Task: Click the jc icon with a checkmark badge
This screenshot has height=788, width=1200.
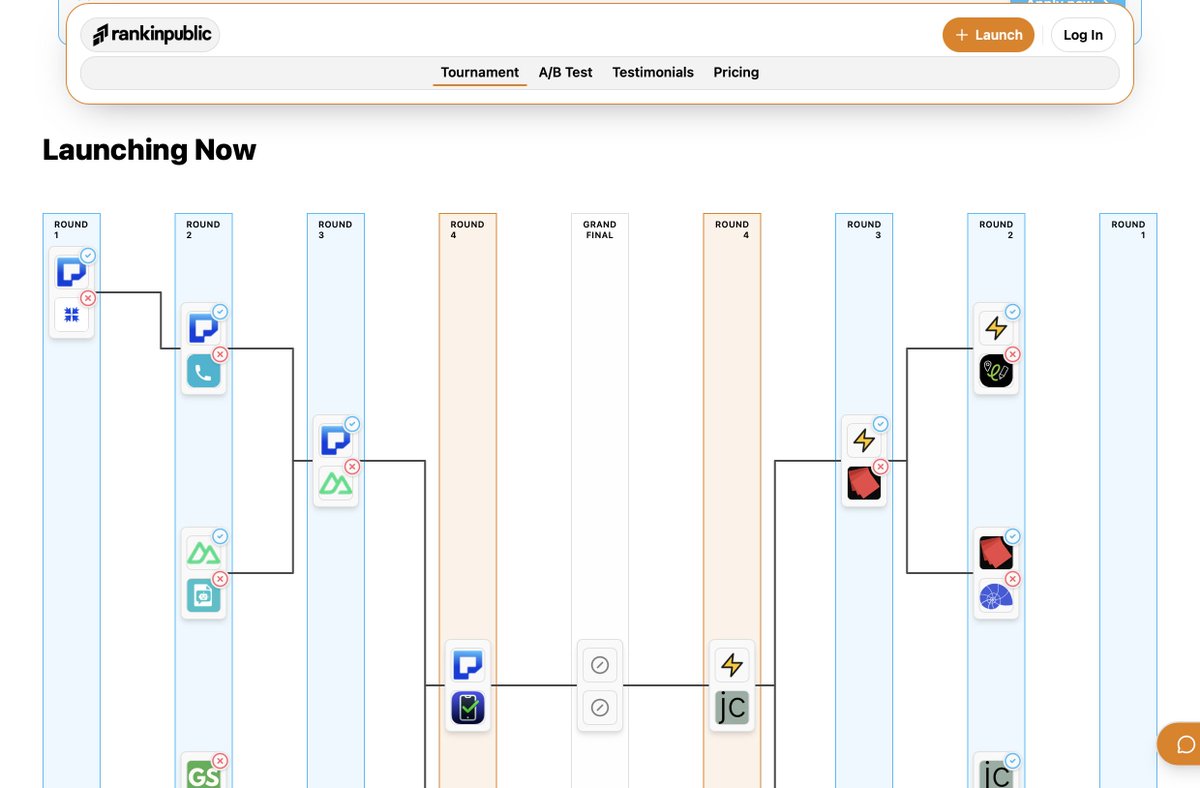Action: tap(996, 774)
